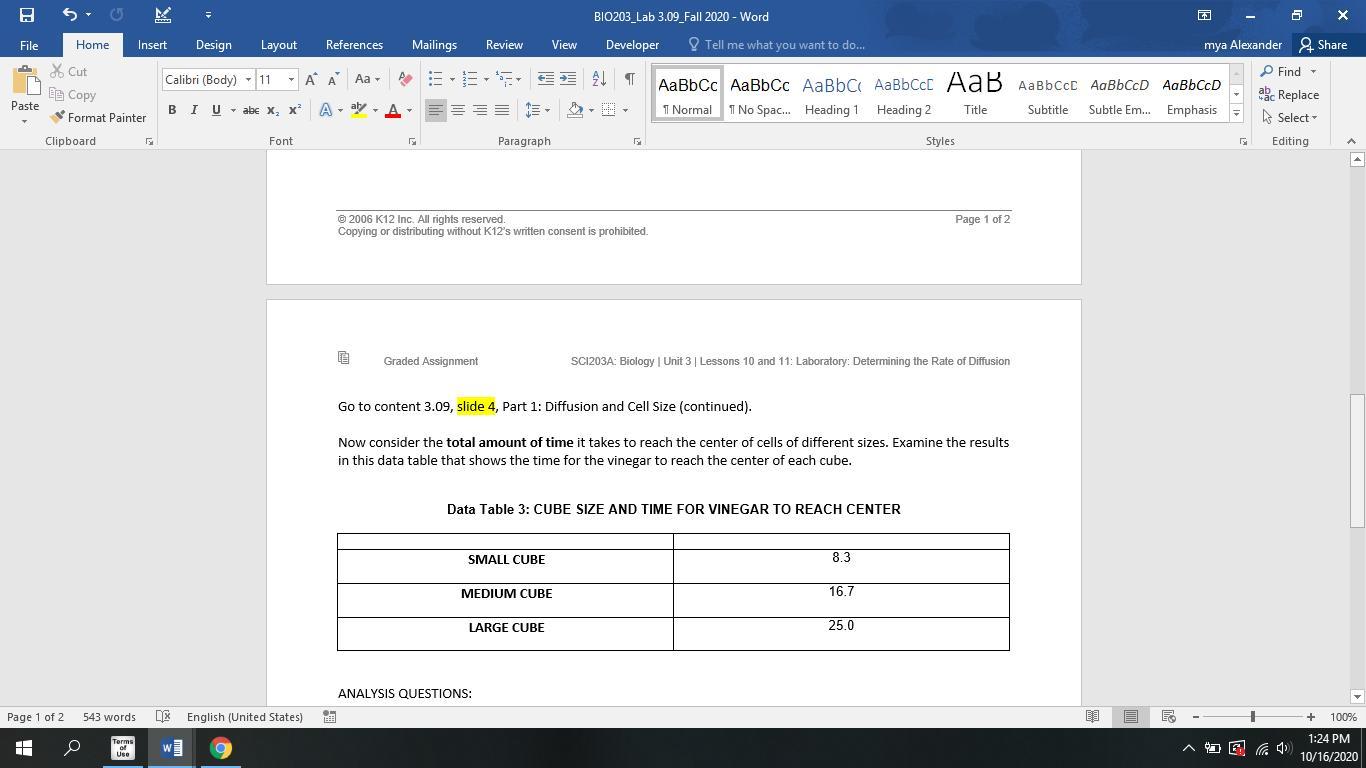Screen dimensions: 1366x768
Task: Switch to the References tab
Action: pyautogui.click(x=354, y=45)
